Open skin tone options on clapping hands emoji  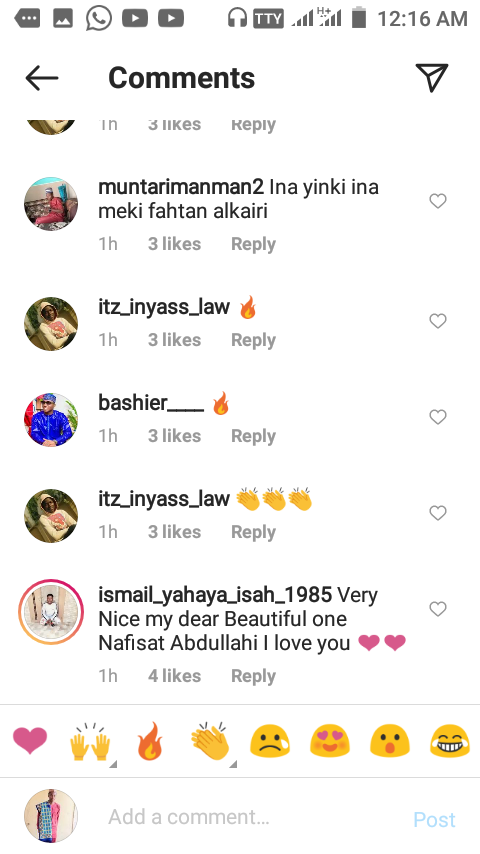pos(233,764)
